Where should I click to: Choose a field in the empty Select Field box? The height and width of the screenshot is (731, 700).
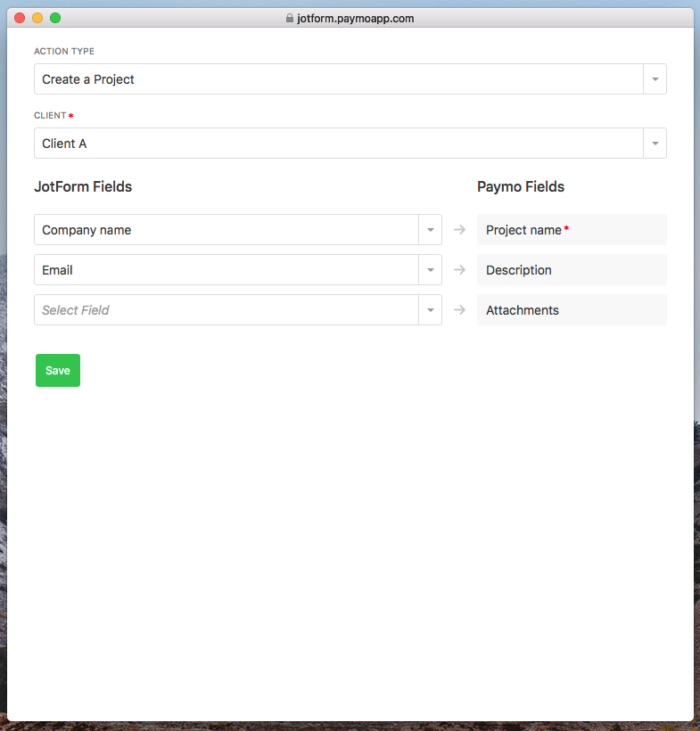(x=226, y=310)
